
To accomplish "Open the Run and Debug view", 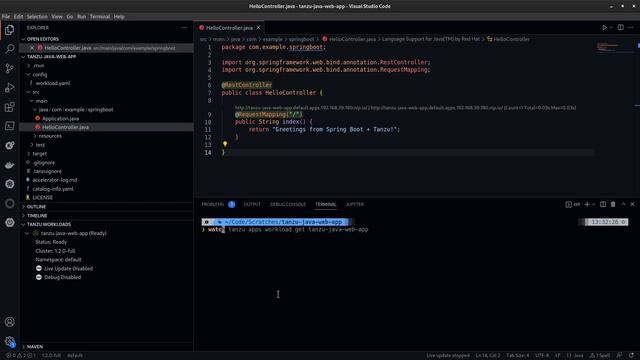I will (x=9, y=87).
